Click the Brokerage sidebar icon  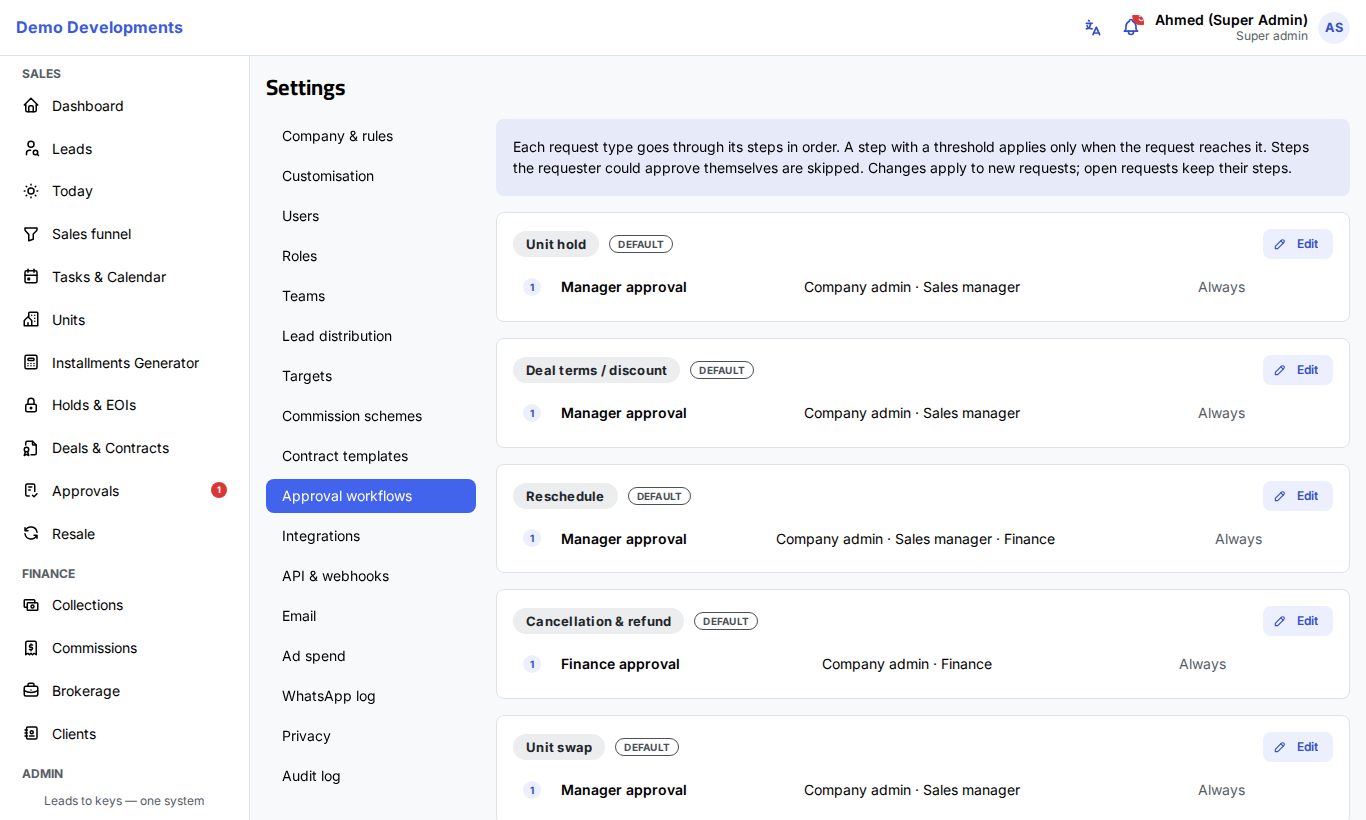click(x=31, y=691)
